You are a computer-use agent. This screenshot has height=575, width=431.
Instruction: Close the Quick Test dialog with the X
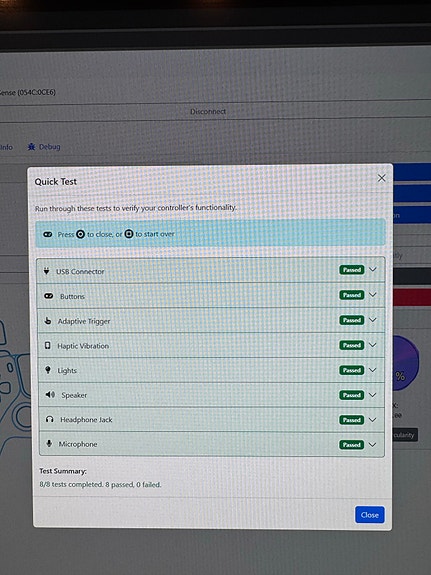click(x=381, y=178)
